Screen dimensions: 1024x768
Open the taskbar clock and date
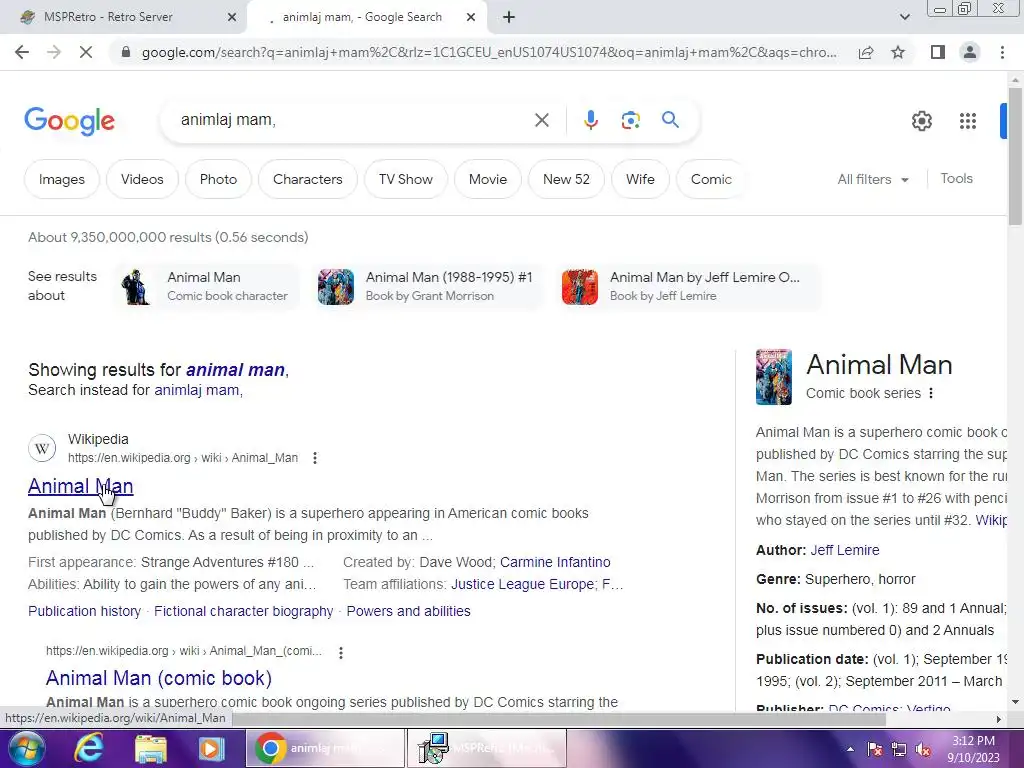973,749
